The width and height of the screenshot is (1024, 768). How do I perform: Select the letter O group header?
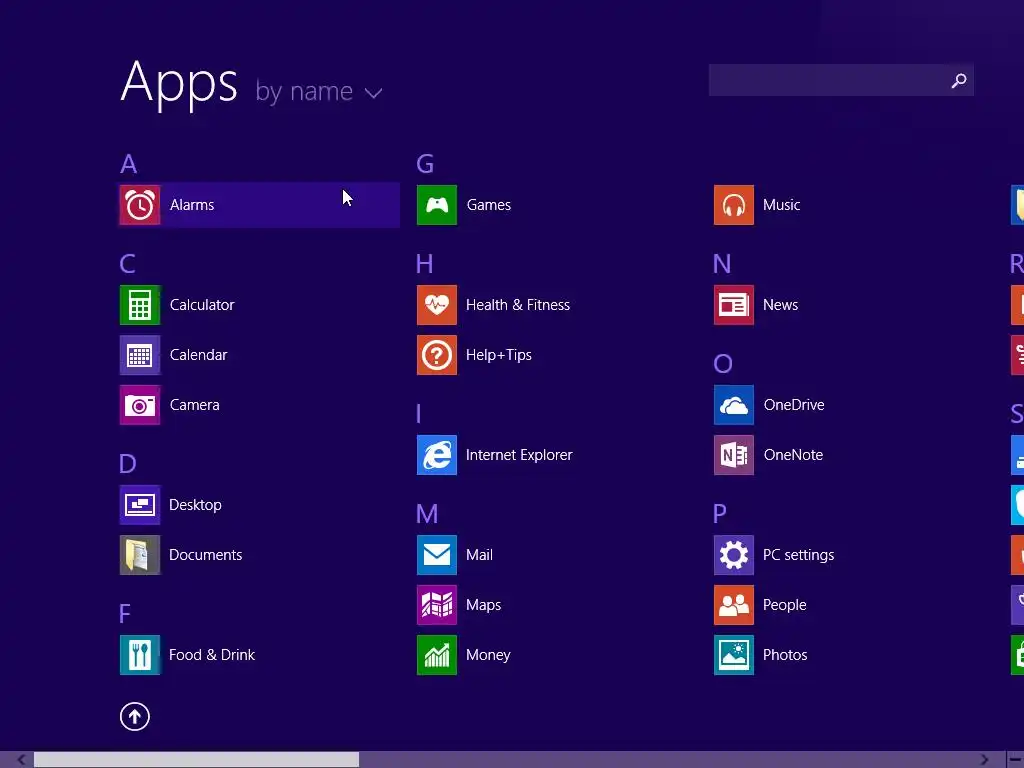(723, 364)
